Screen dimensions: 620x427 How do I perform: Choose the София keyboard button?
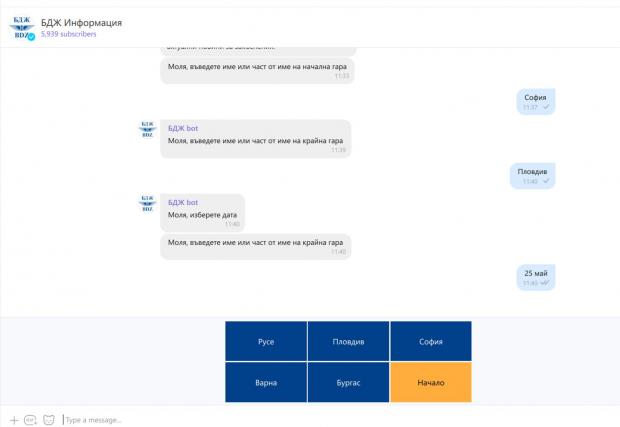[x=431, y=342]
